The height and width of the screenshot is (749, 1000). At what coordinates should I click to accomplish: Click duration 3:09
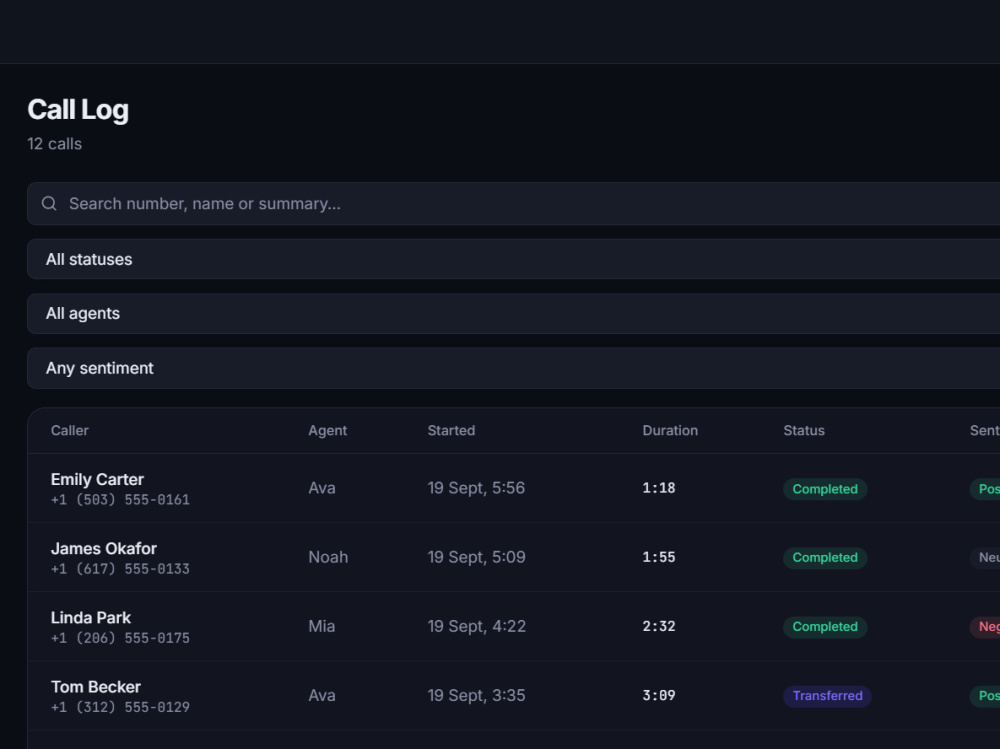point(659,695)
